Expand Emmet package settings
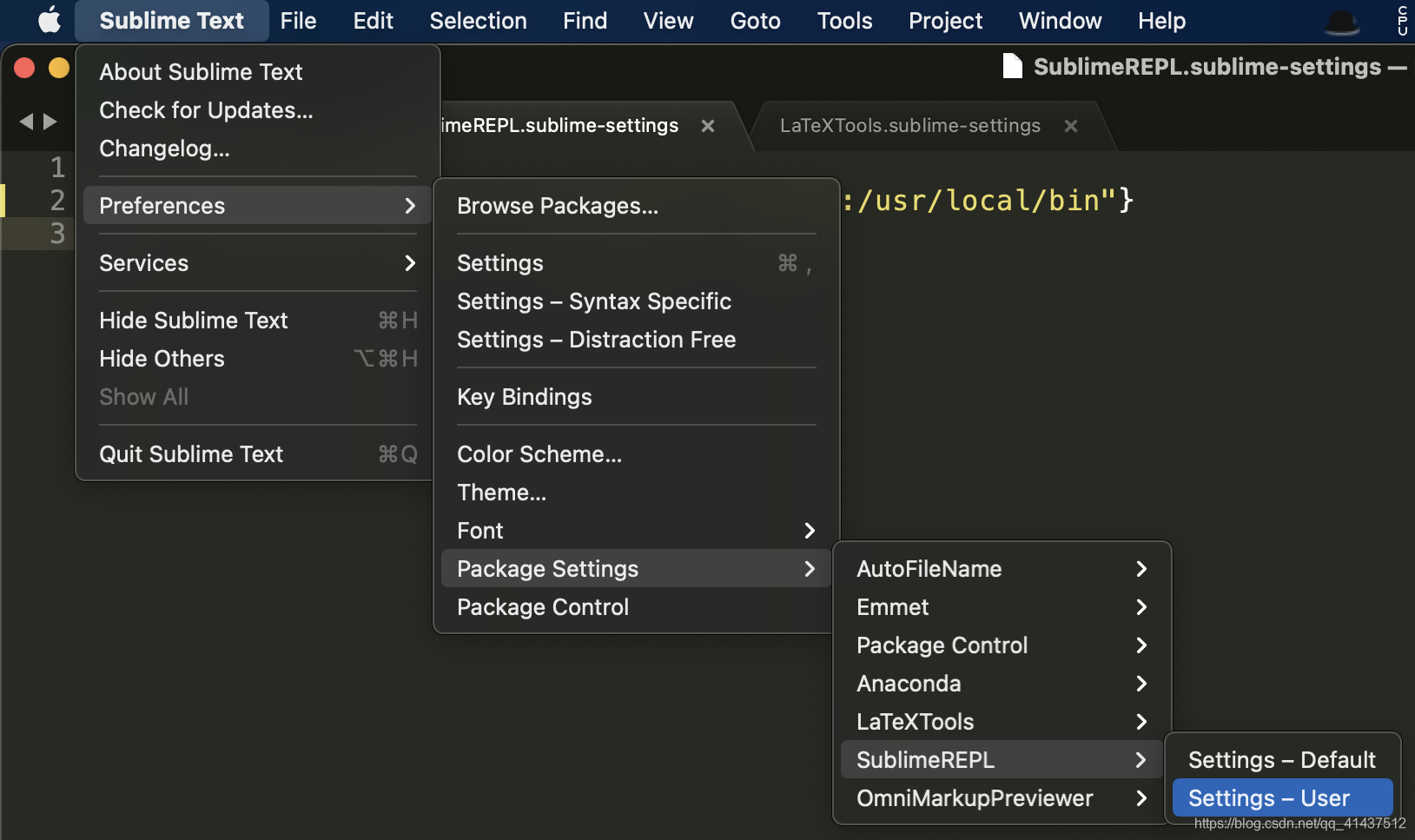 click(x=1002, y=607)
